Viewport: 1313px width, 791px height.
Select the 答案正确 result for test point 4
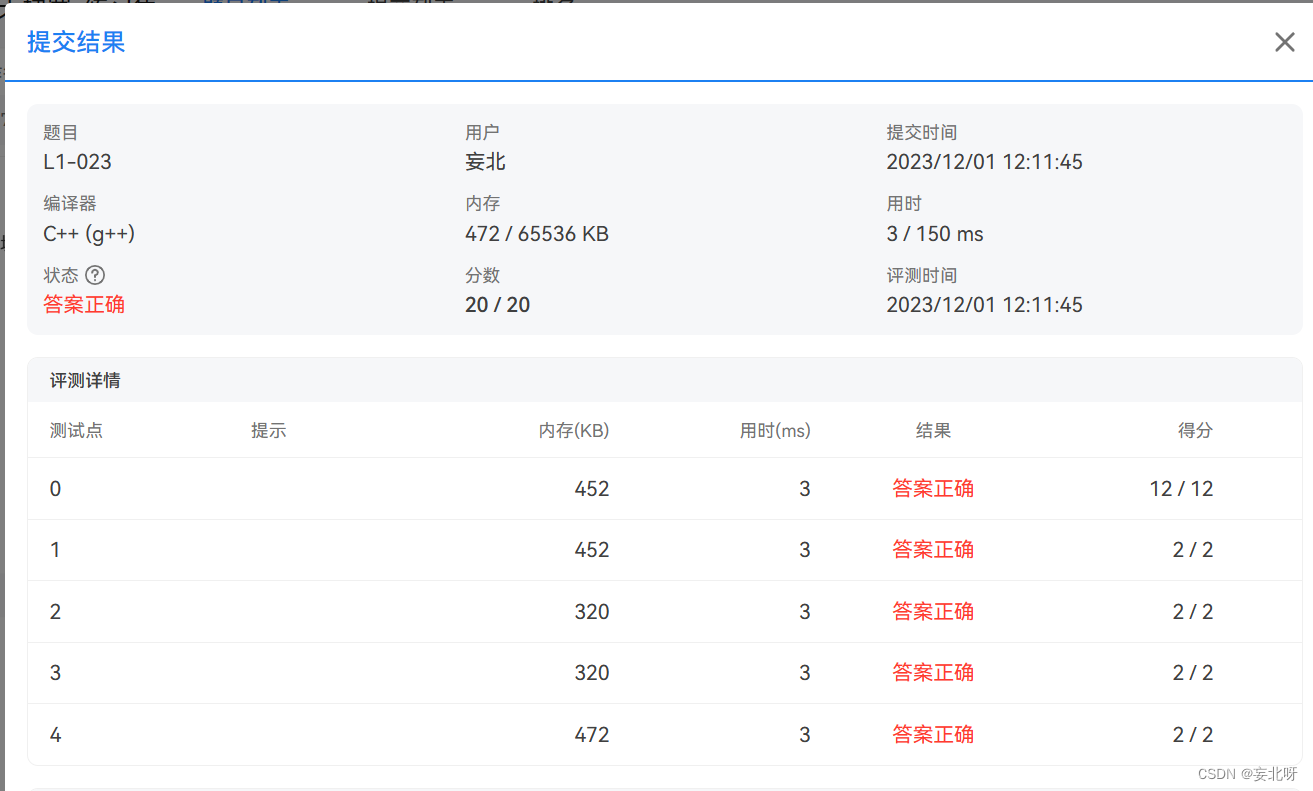[x=933, y=735]
